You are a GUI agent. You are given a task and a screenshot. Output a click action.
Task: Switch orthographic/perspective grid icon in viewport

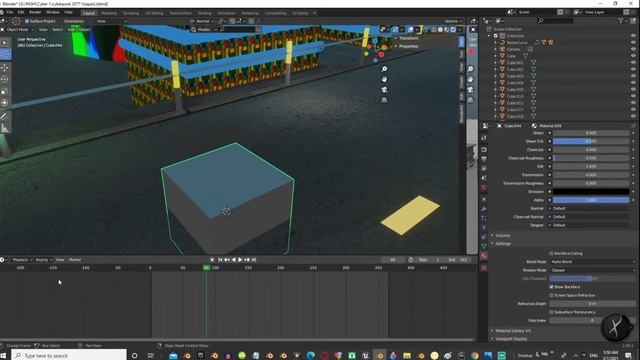384,100
